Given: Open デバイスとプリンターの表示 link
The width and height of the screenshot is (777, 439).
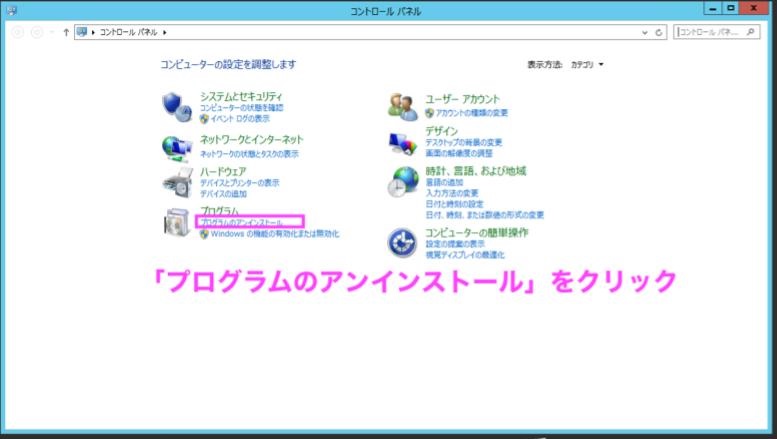Looking at the screenshot, I should (x=239, y=183).
